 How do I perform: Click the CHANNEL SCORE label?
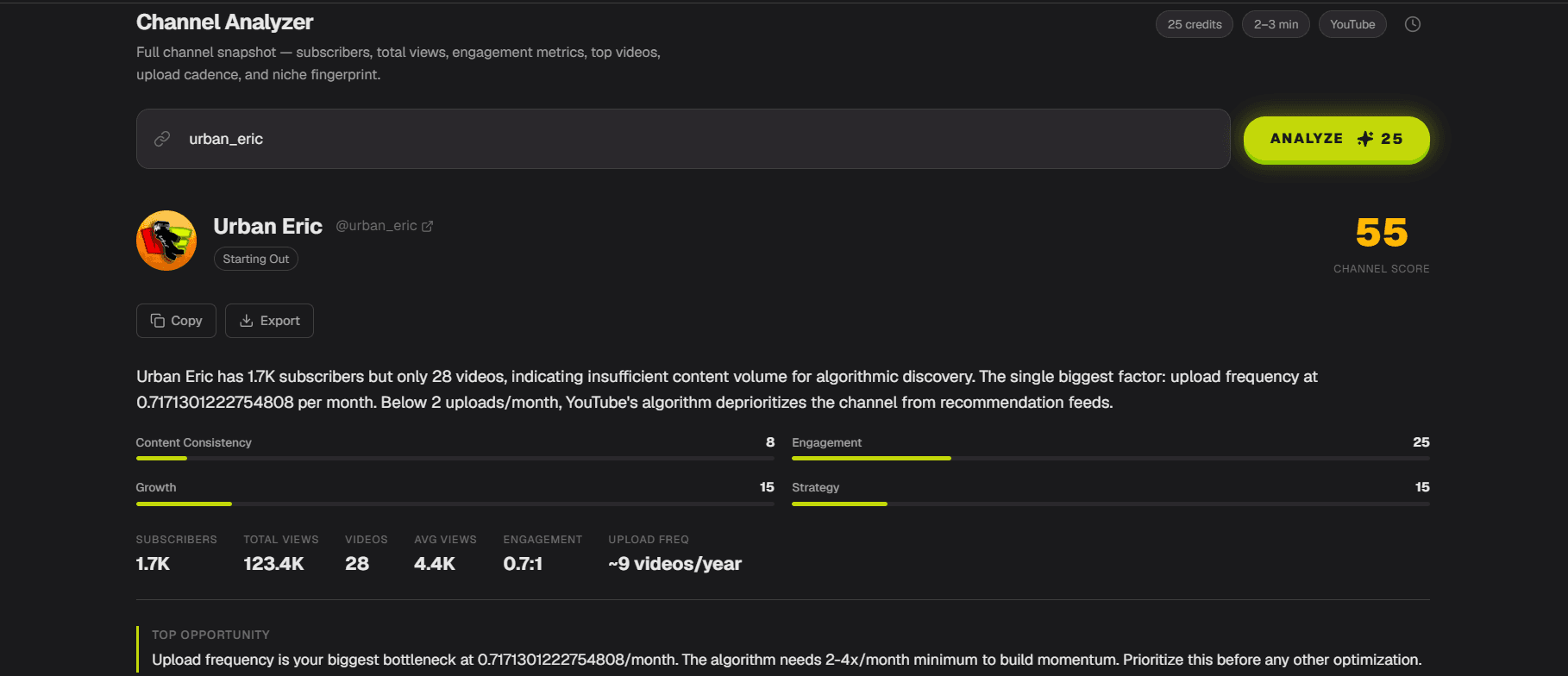[1382, 269]
